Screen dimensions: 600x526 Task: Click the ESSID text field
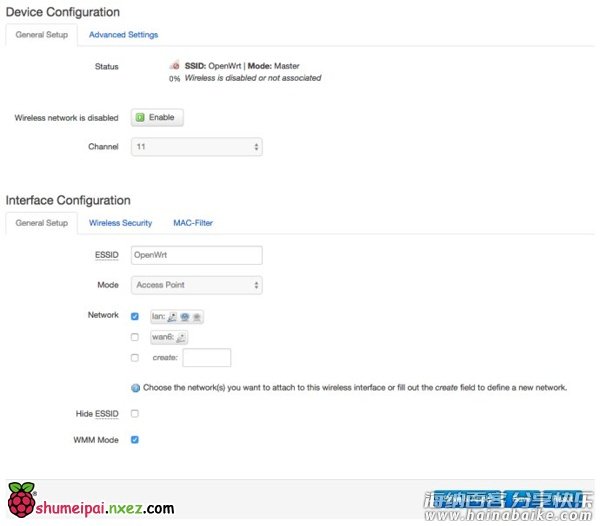[196, 255]
